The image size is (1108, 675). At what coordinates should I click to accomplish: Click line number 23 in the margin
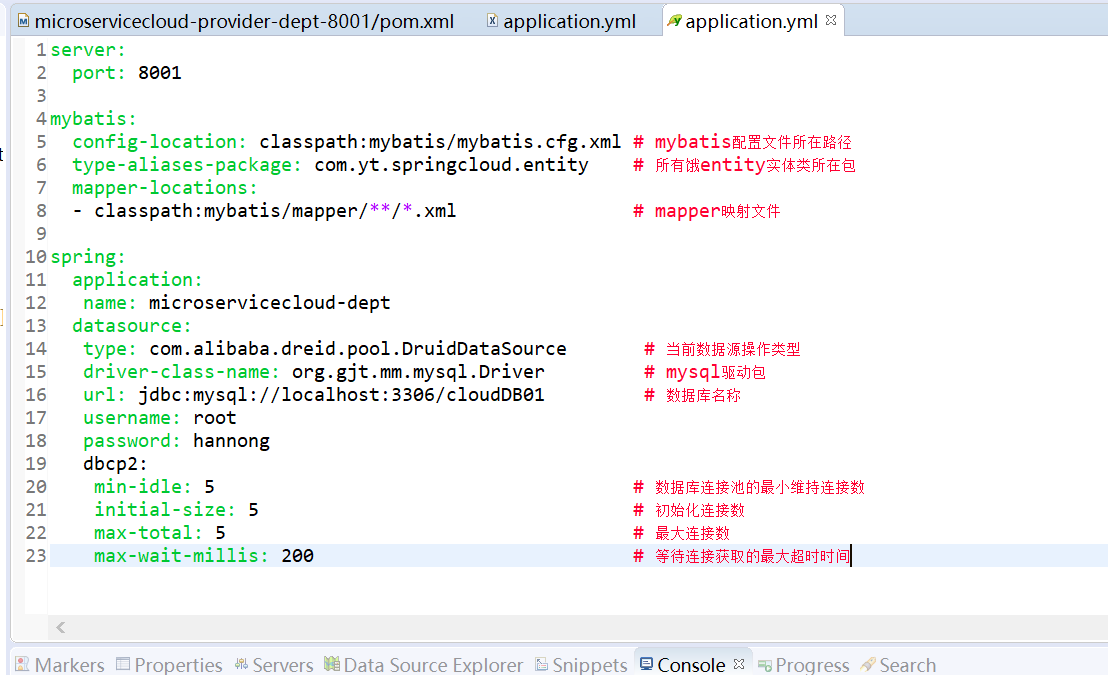(x=35, y=555)
